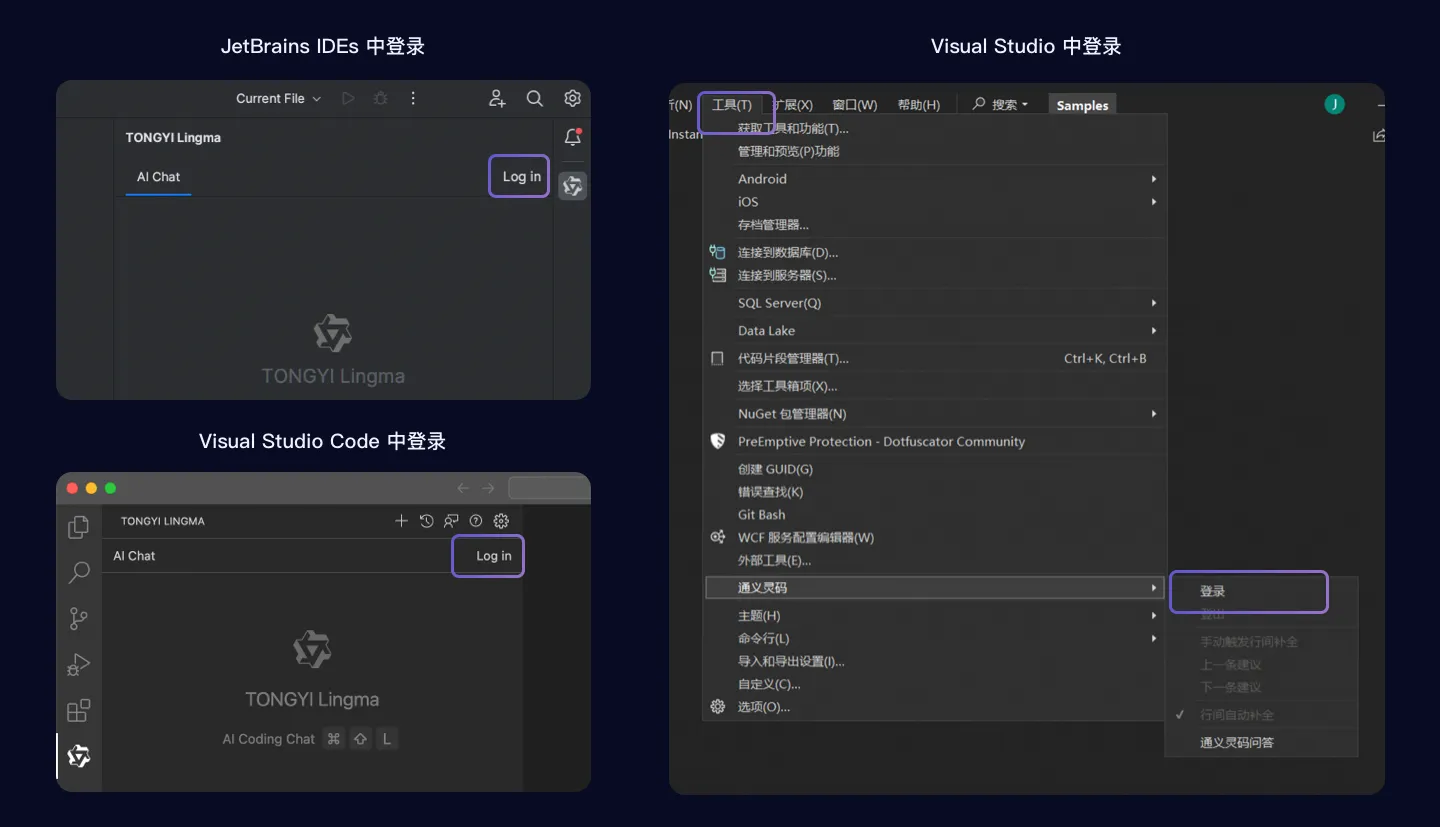Click the Samples solution label in Visual Studio

[x=1082, y=105]
